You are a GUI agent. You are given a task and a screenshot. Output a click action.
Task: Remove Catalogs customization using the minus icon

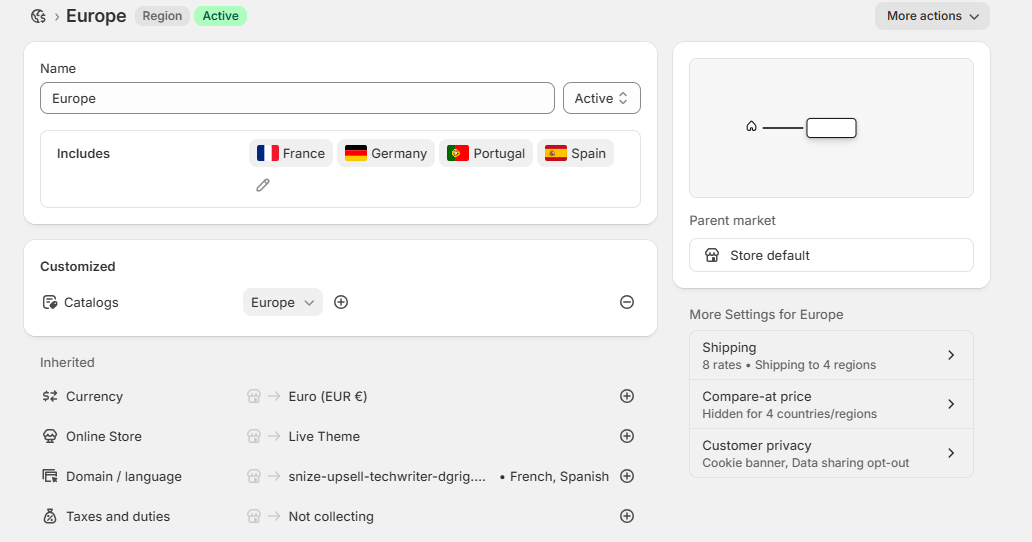[x=627, y=302]
